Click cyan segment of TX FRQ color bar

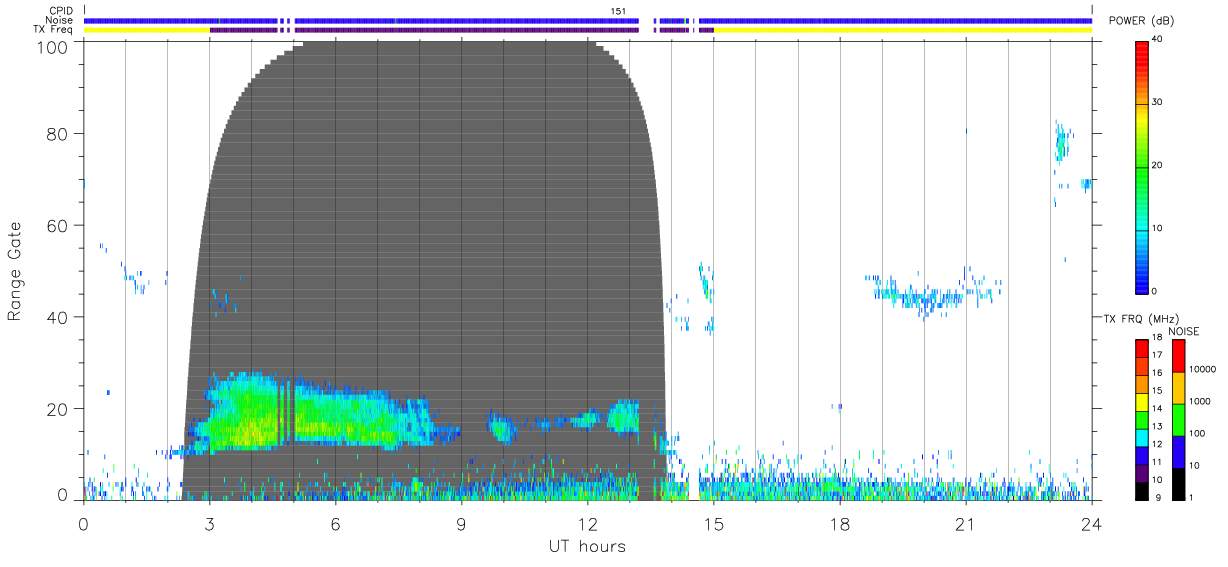click(1141, 436)
